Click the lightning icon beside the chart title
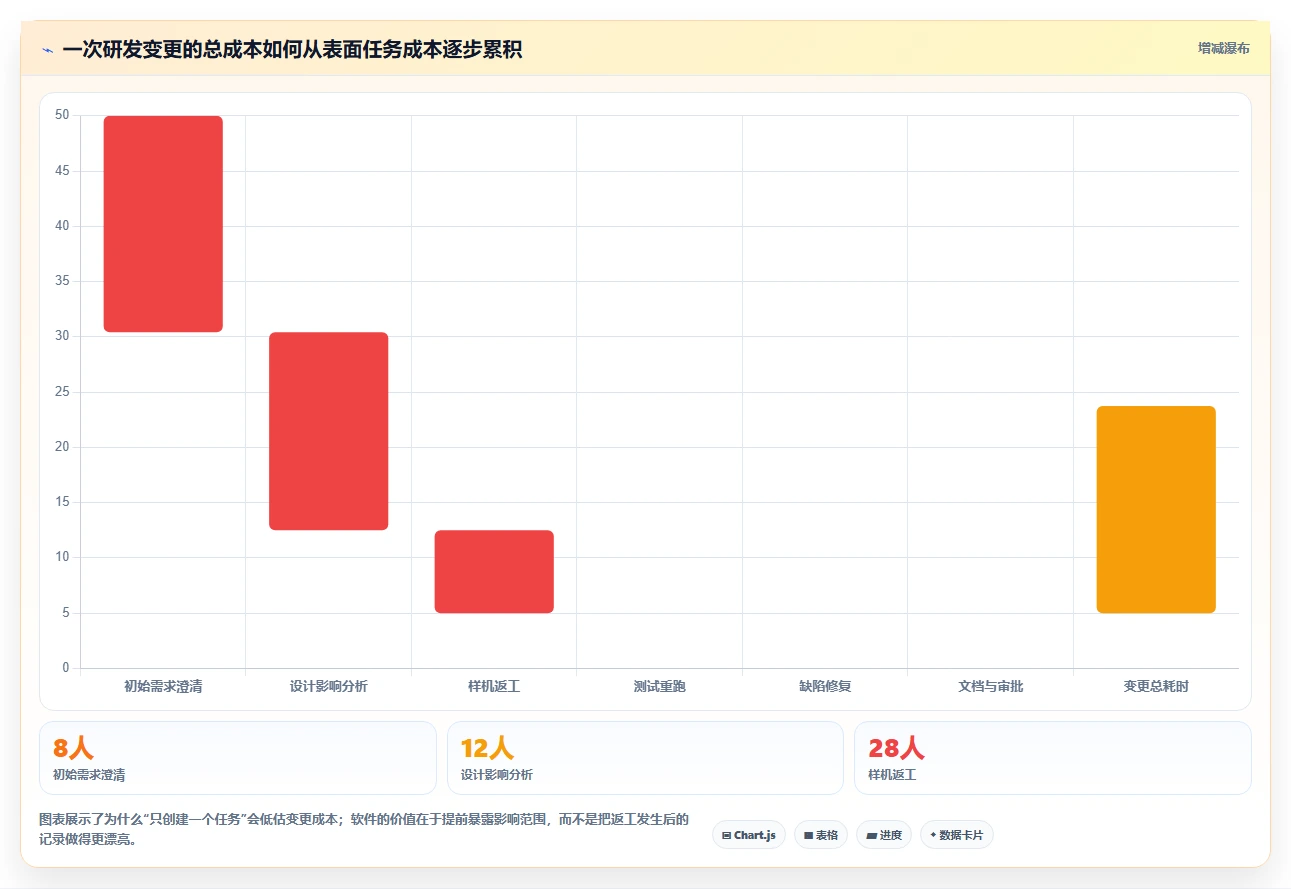This screenshot has height=889, width=1291. pyautogui.click(x=47, y=49)
